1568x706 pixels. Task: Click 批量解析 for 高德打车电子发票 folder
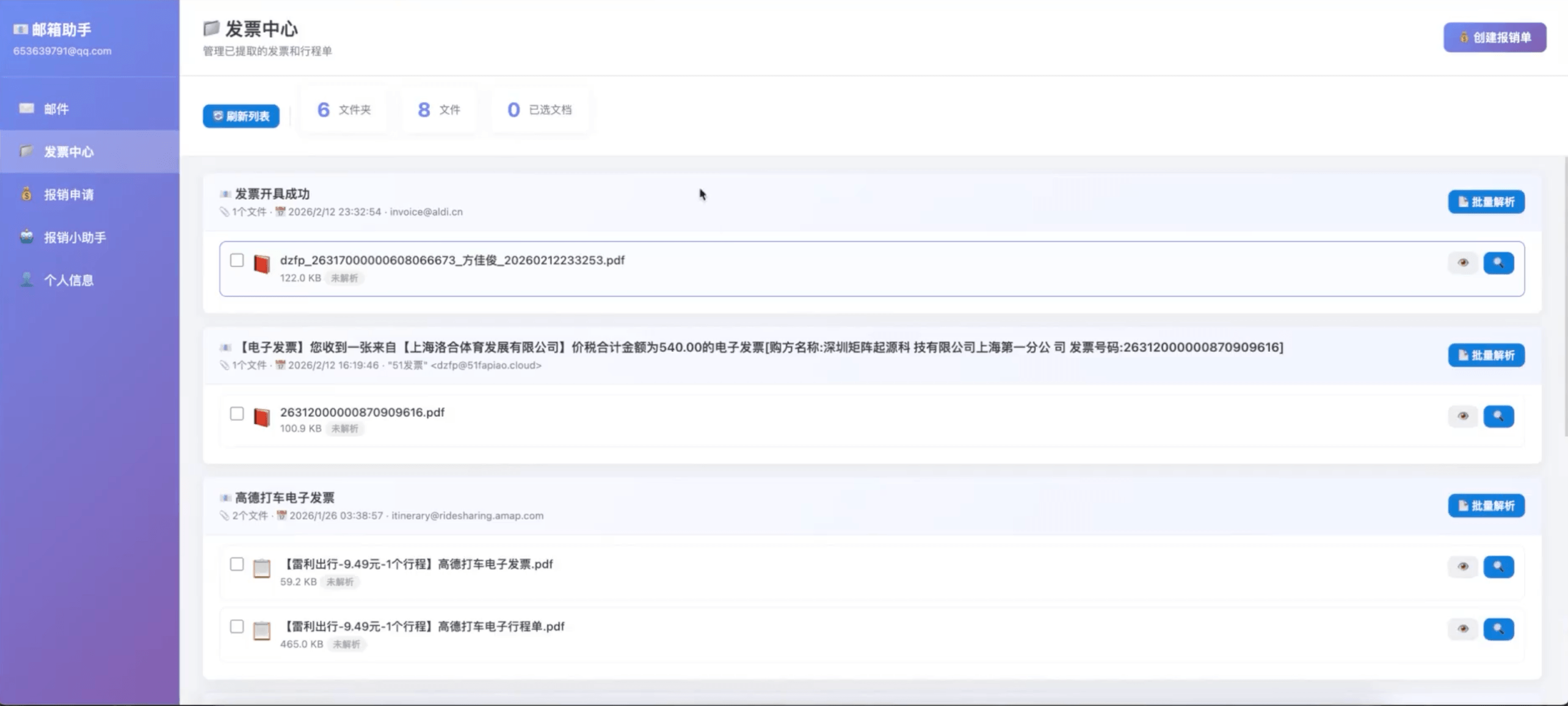(x=1486, y=506)
